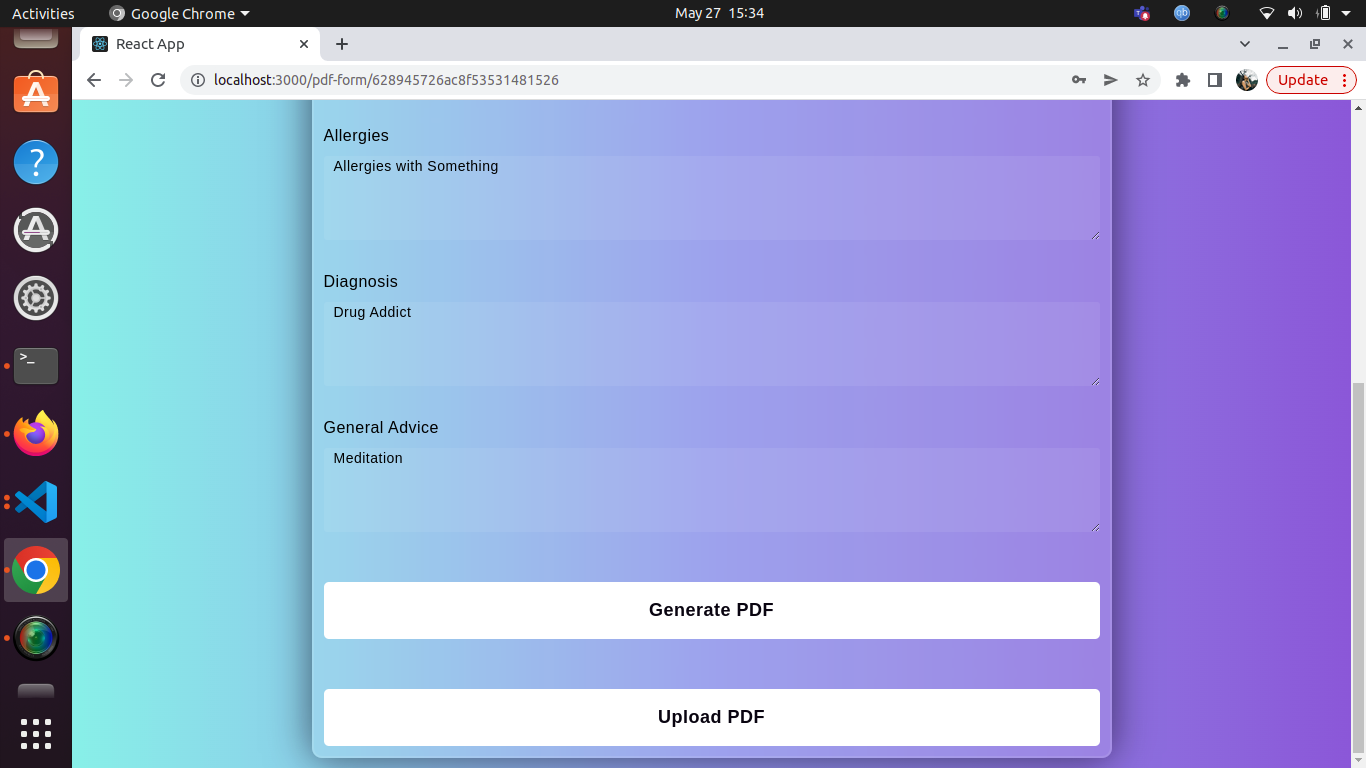The width and height of the screenshot is (1366, 768).
Task: Close the React App tab
Action: 304,44
